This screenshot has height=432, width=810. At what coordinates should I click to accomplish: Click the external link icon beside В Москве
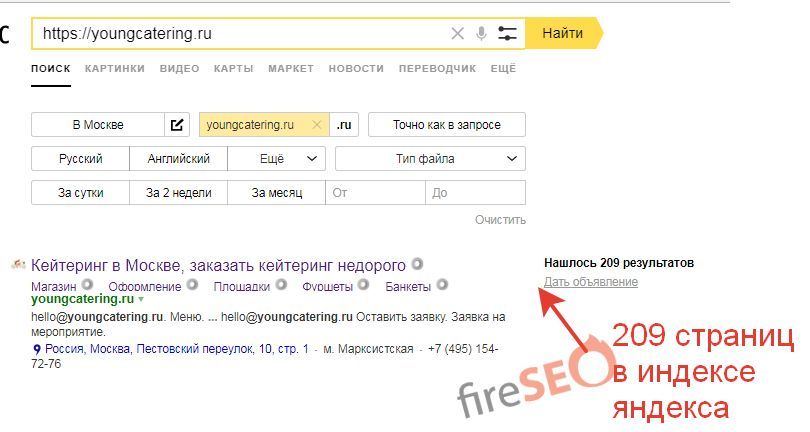pyautogui.click(x=177, y=125)
